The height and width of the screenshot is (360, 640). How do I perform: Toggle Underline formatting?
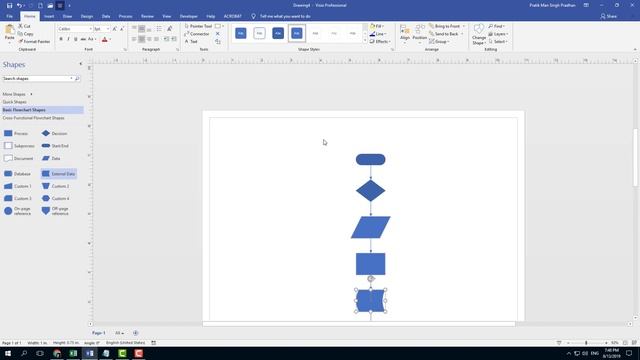tap(76, 39)
